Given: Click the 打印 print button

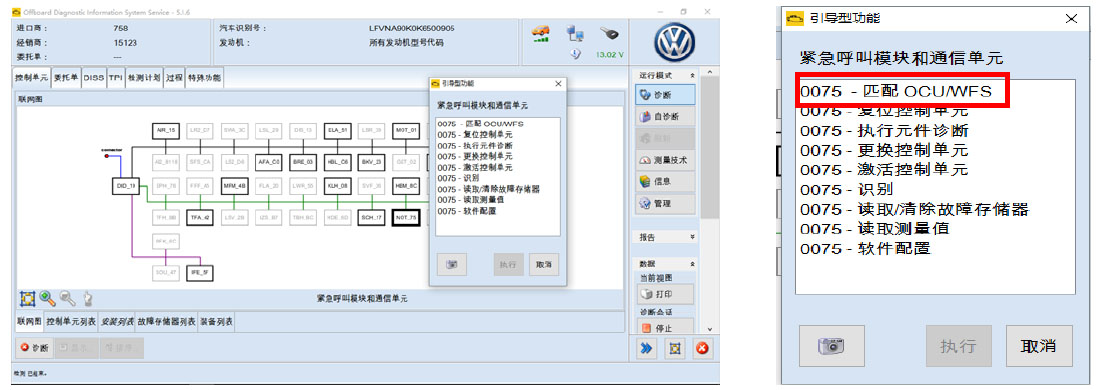Looking at the screenshot, I should [x=665, y=293].
